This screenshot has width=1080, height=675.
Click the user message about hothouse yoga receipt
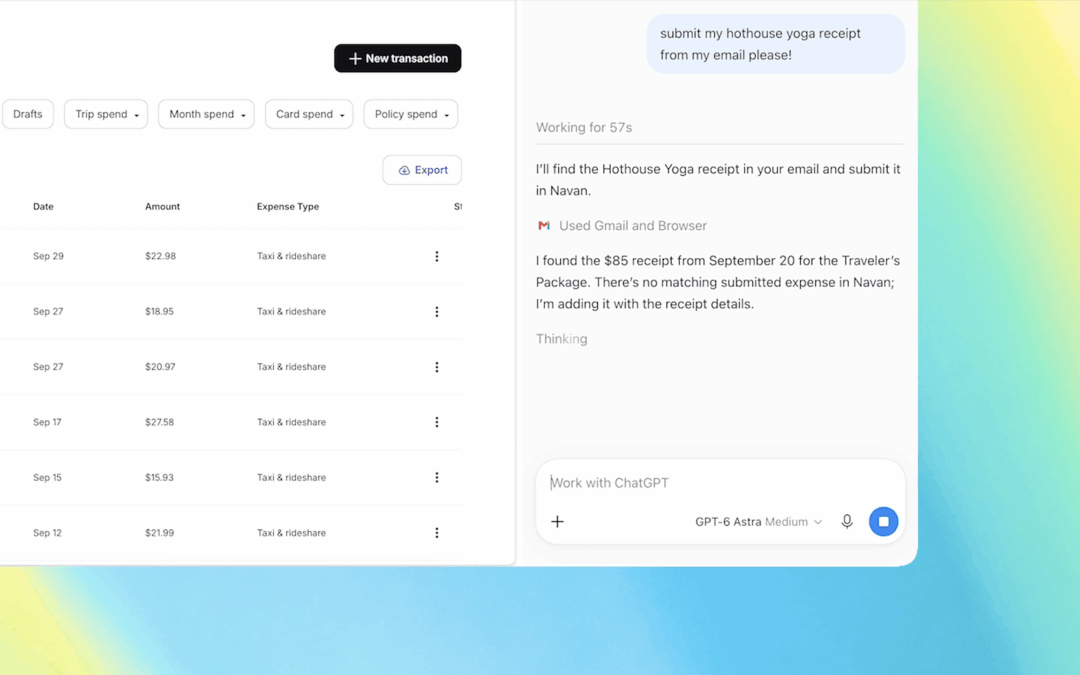pos(776,44)
